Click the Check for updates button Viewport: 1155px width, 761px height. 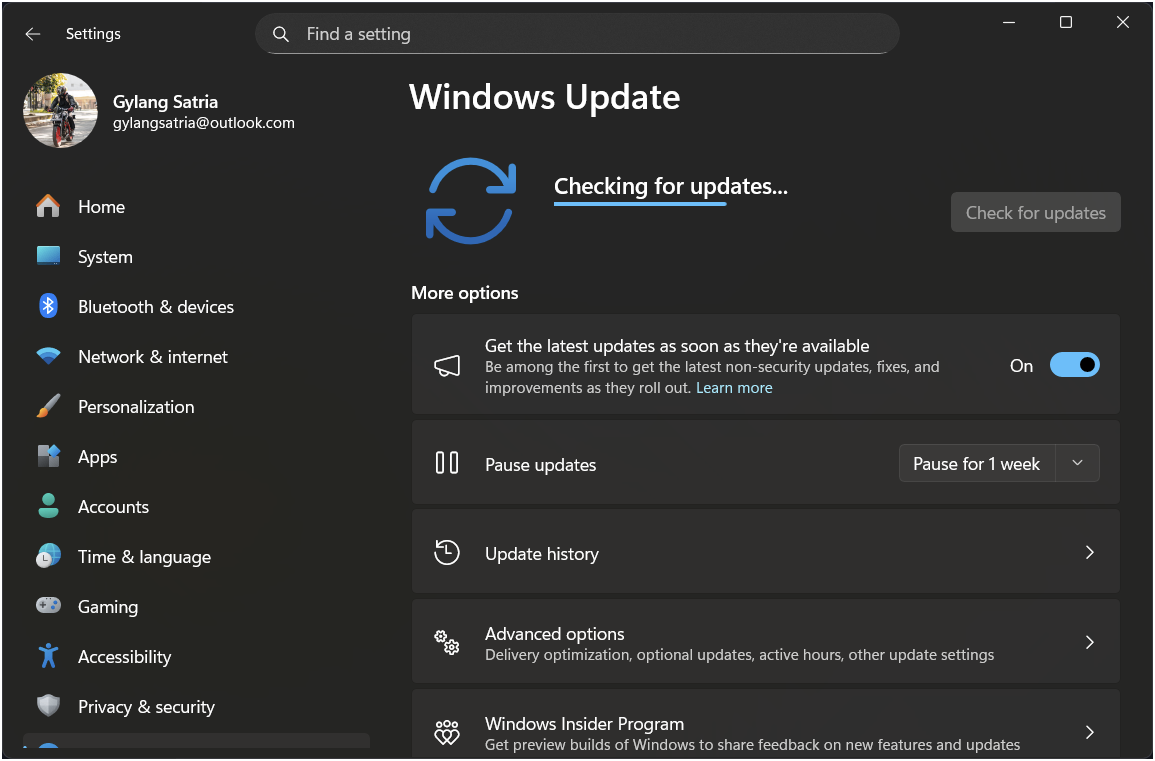(1036, 212)
